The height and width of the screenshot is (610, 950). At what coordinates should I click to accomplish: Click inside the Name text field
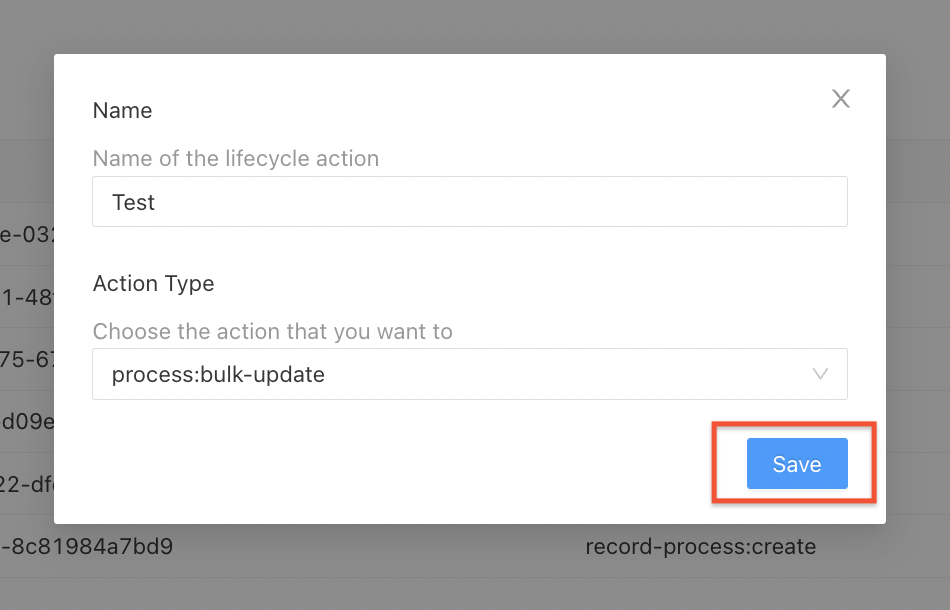[x=470, y=201]
